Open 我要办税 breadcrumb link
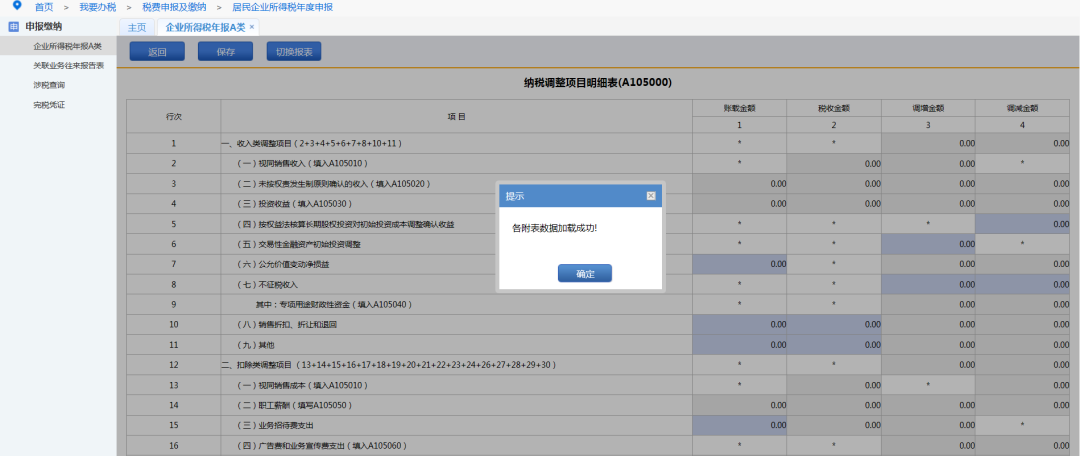This screenshot has height=456, width=1080. coord(98,7)
